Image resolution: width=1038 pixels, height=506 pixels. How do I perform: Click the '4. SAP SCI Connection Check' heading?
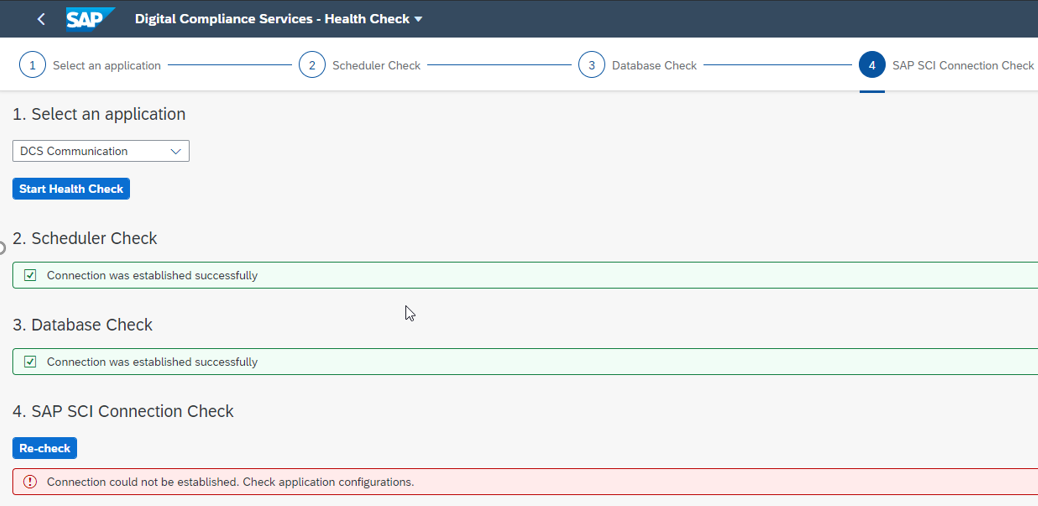[x=123, y=411]
